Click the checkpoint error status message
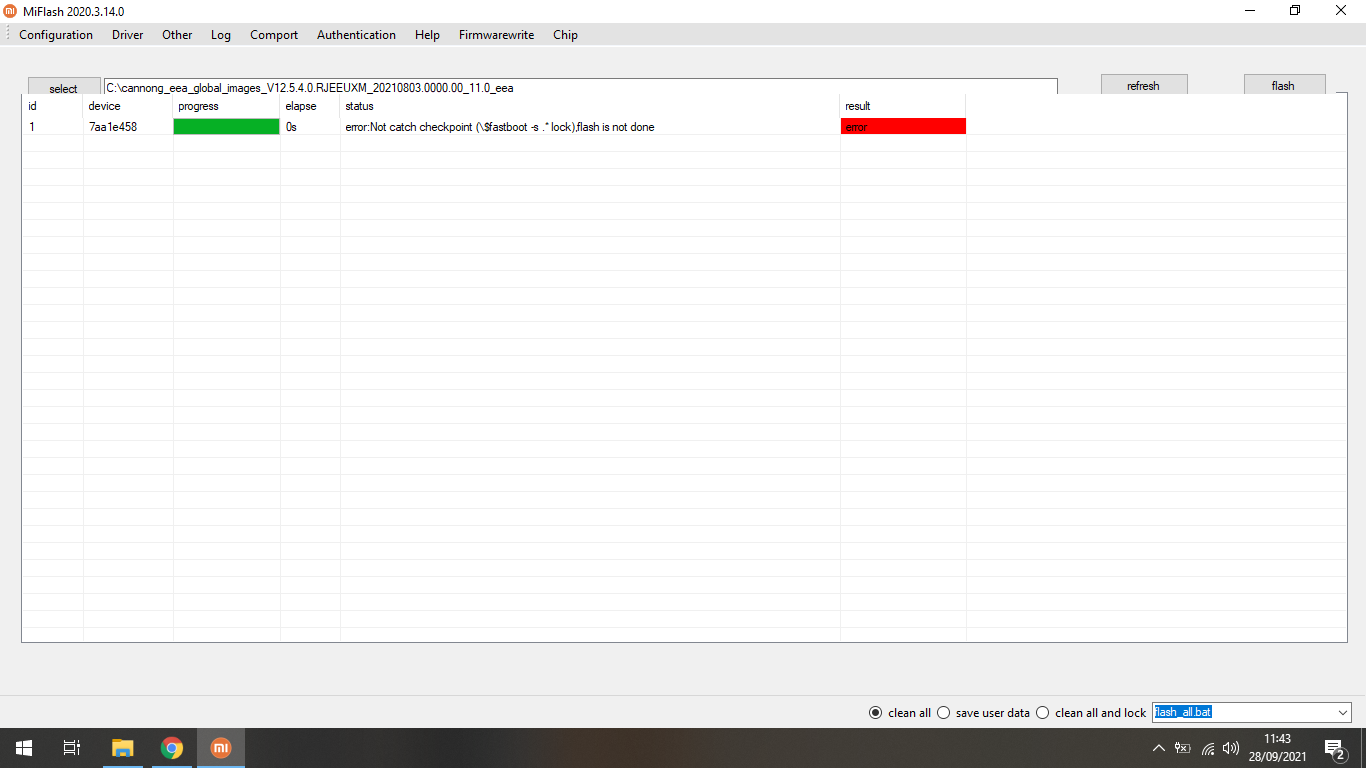The height and width of the screenshot is (768, 1366). pyautogui.click(x=500, y=127)
